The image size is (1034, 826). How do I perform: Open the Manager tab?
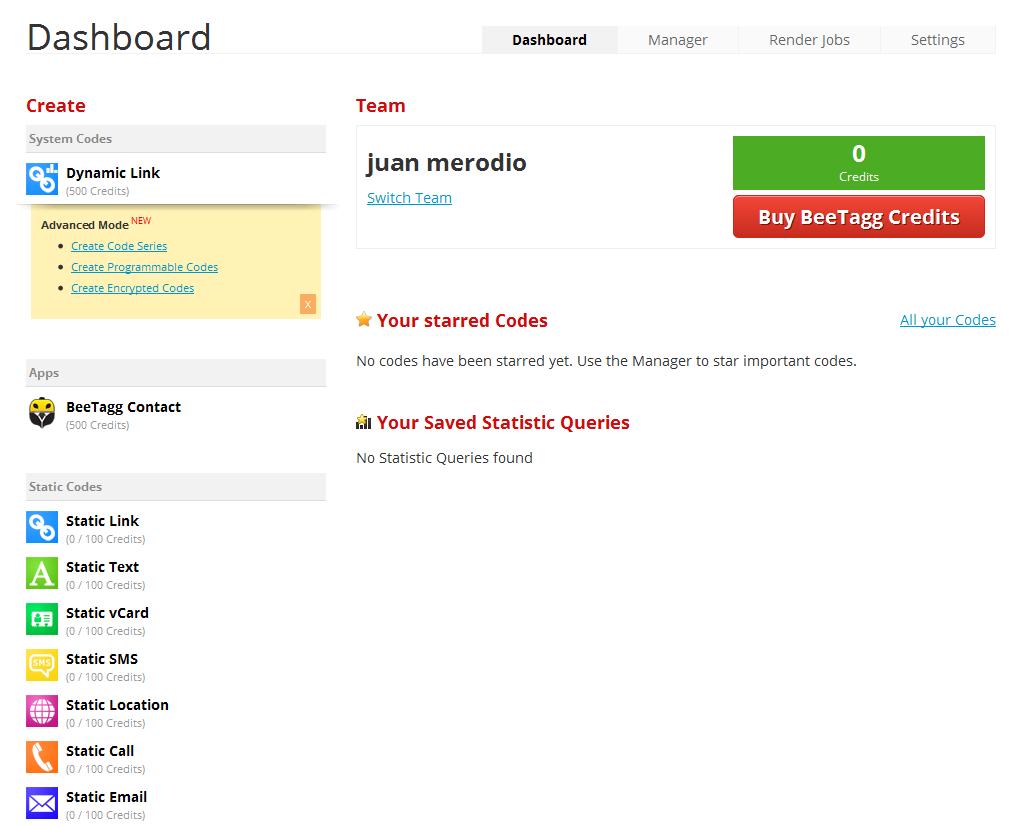click(x=678, y=40)
